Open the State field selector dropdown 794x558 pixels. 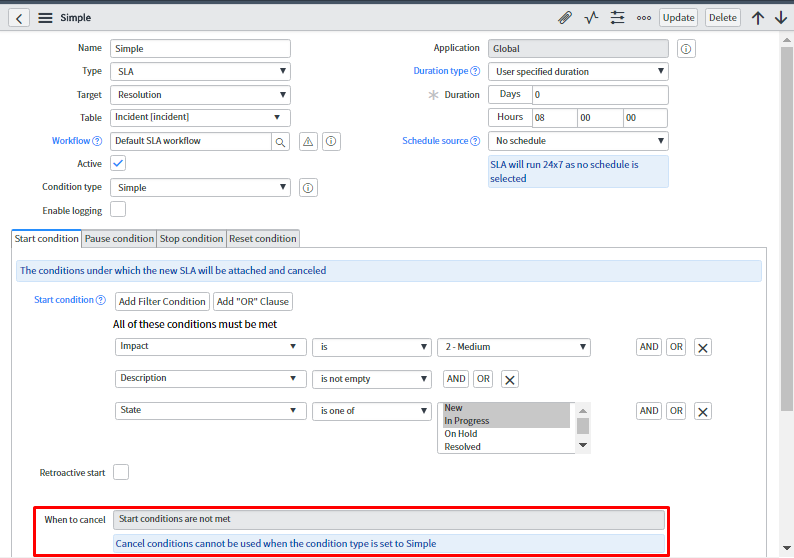[x=211, y=411]
